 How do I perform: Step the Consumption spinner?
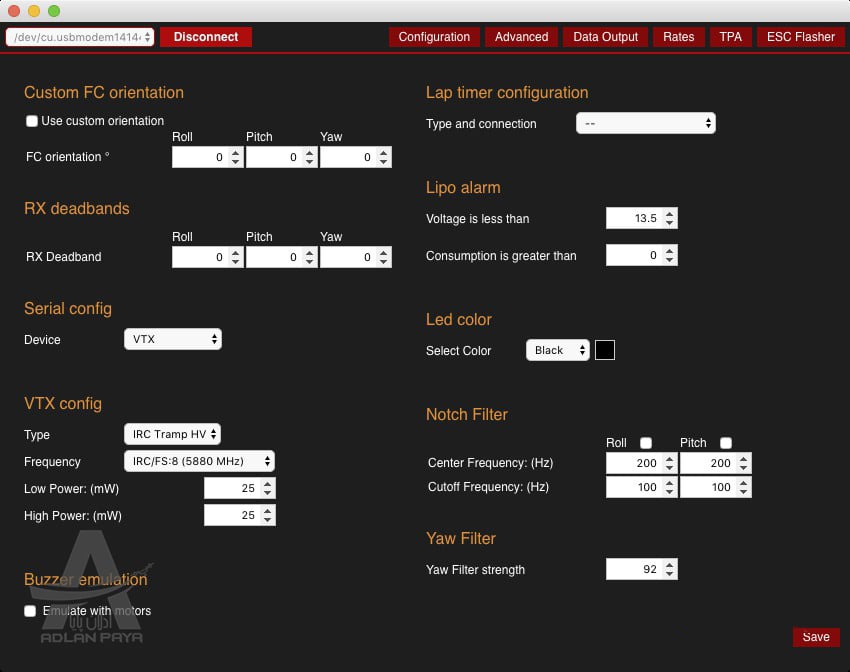(670, 255)
